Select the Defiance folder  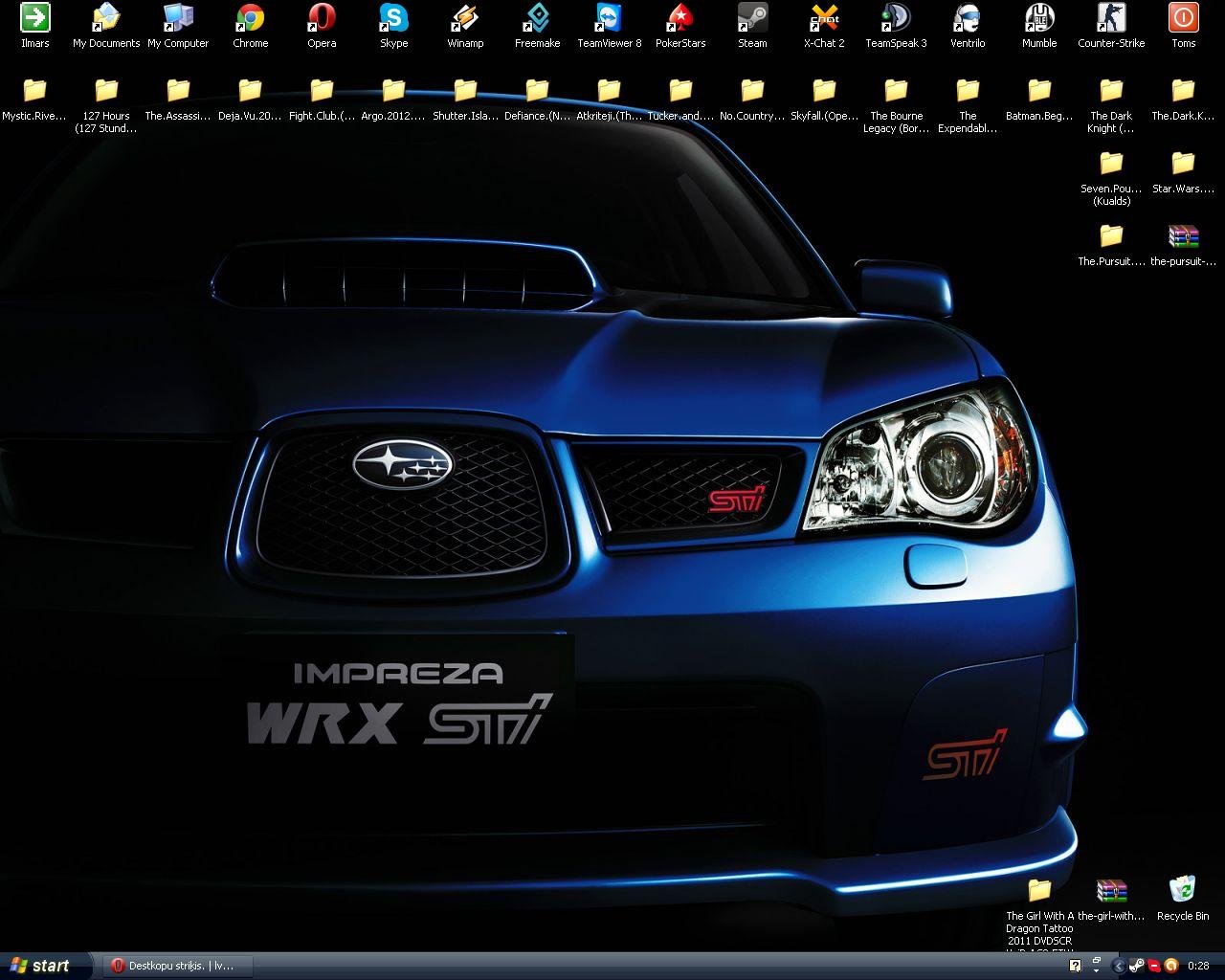(537, 100)
